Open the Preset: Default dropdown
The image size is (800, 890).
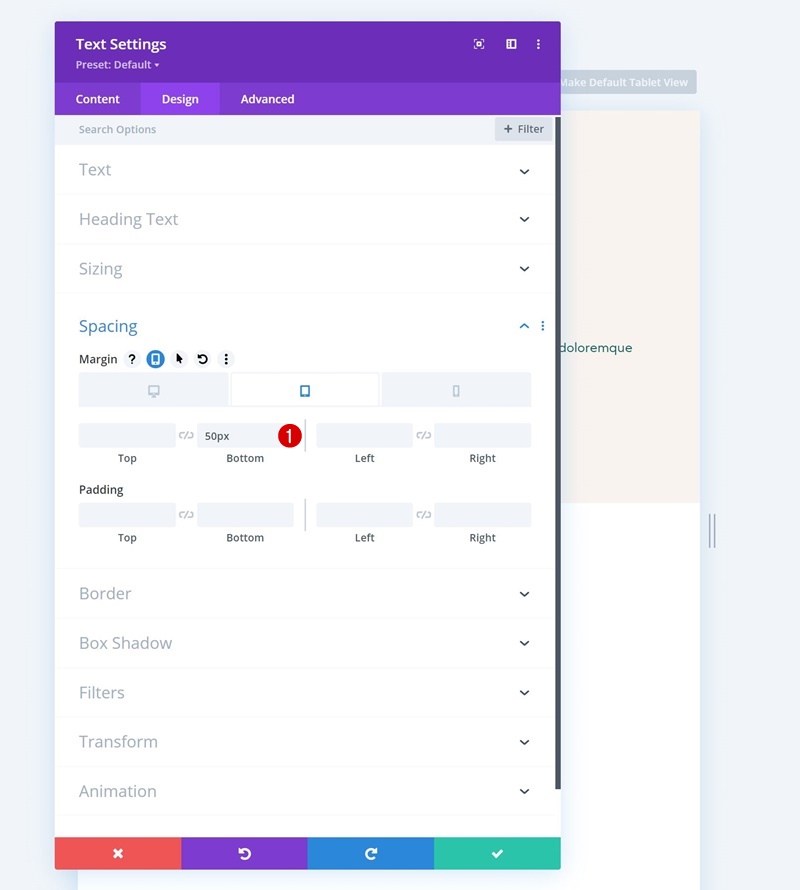[x=118, y=65]
